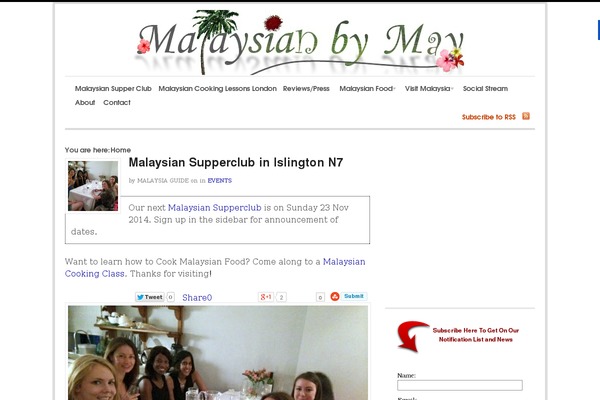The height and width of the screenshot is (400, 600).
Task: Click into the Name input field
Action: (460, 385)
